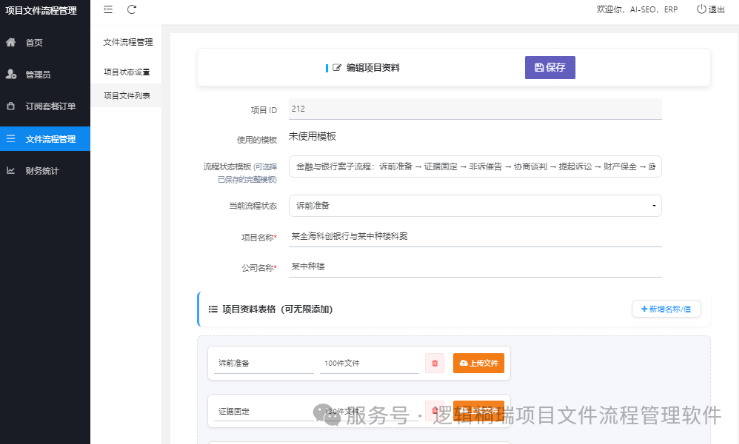This screenshot has width=739, height=444.
Task: Open 首页 home icon in sidebar
Action: pyautogui.click(x=11, y=42)
